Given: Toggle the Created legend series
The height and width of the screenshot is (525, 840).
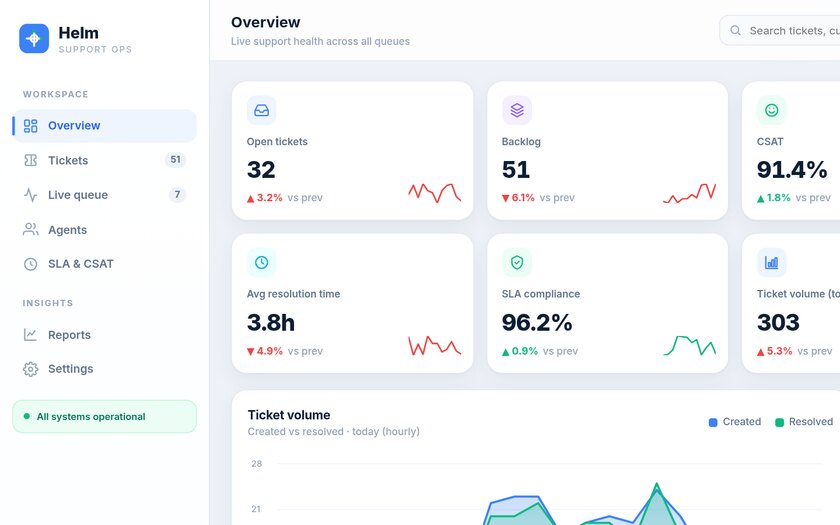Looking at the screenshot, I should tap(734, 422).
